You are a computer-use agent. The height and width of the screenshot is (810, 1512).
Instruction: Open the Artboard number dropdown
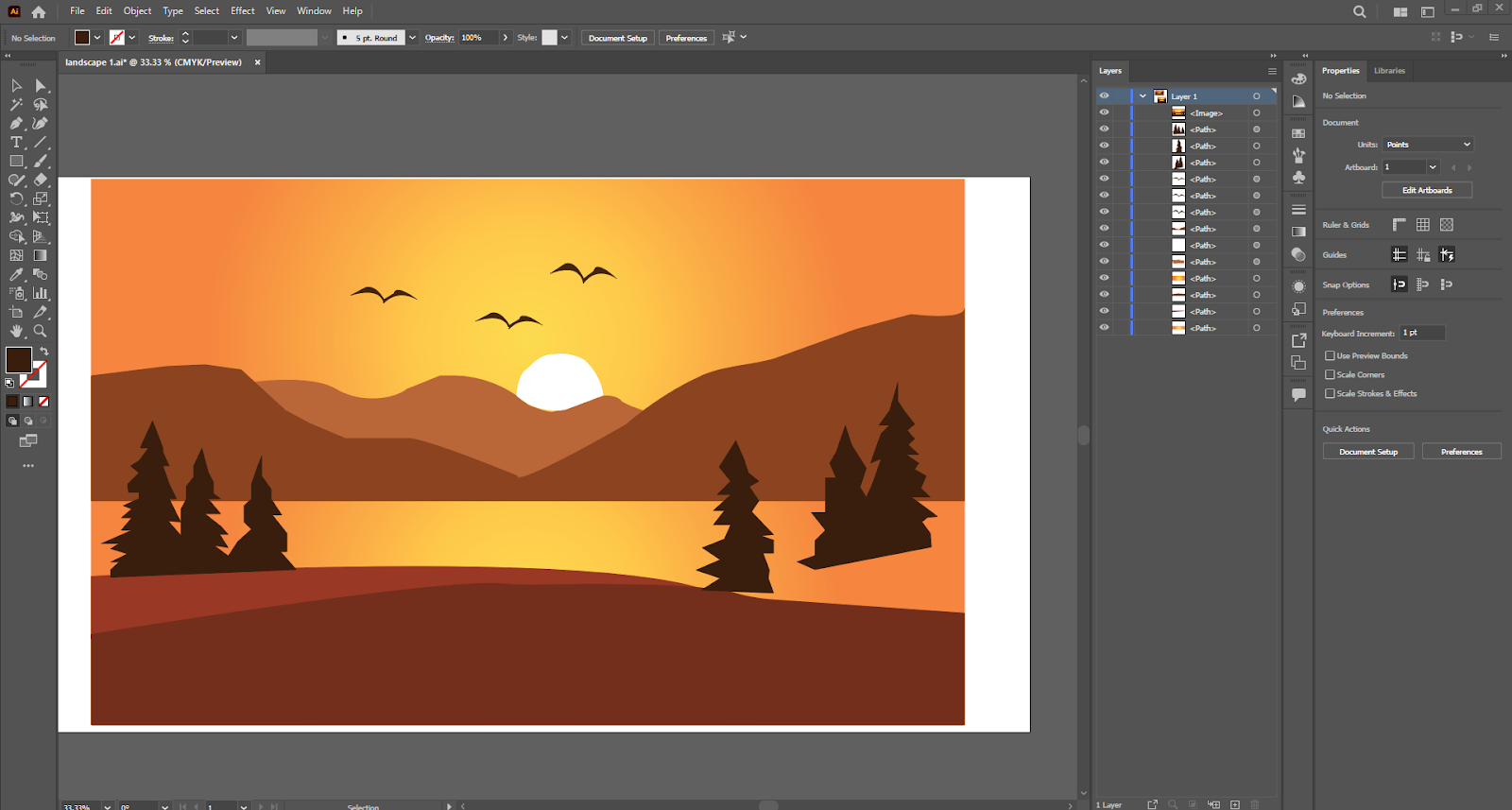[x=1433, y=167]
